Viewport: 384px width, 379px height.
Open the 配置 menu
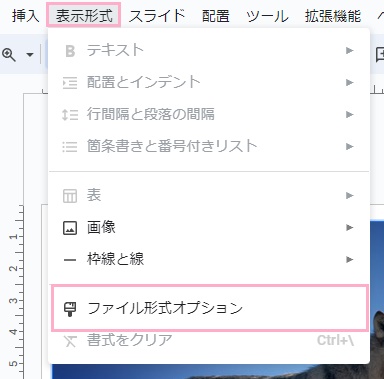point(216,16)
